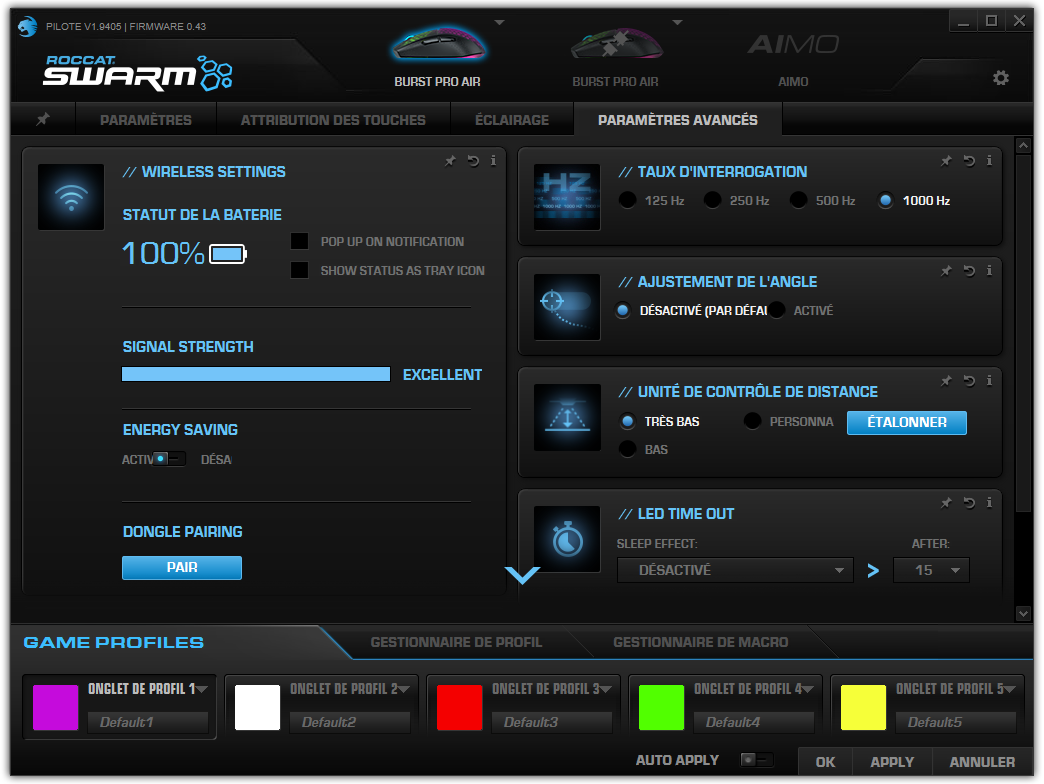Screen dimensions: 1044x784
Task: Click the Annuler button
Action: pyautogui.click(x=982, y=762)
